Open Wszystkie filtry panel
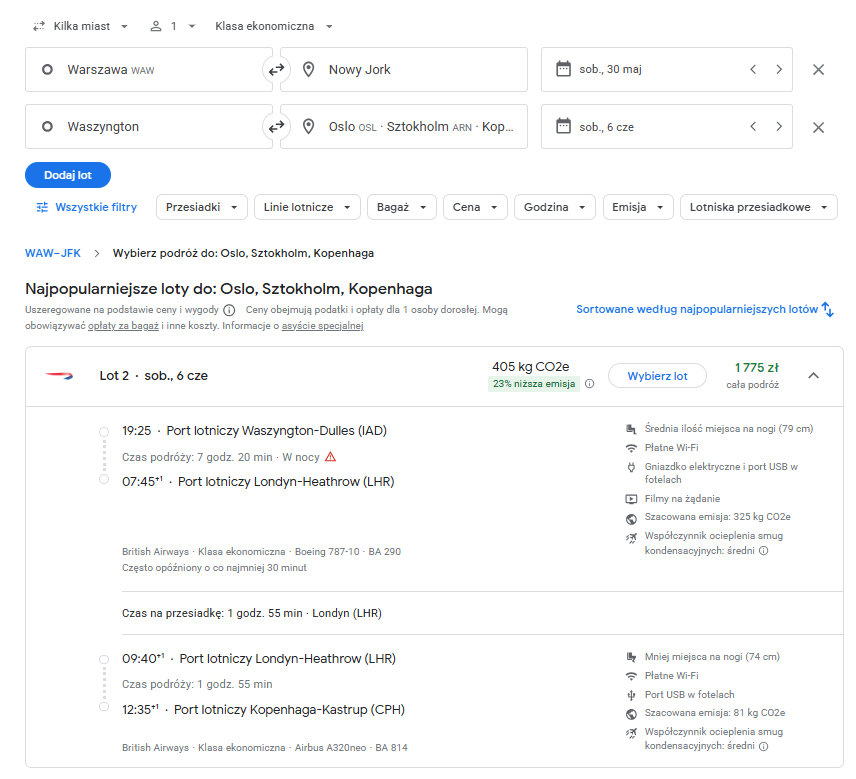856x779 pixels. (86, 207)
